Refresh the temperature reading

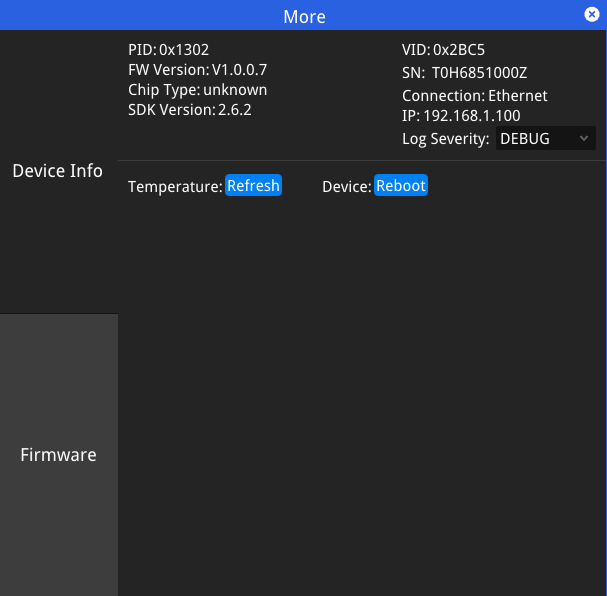(x=253, y=186)
